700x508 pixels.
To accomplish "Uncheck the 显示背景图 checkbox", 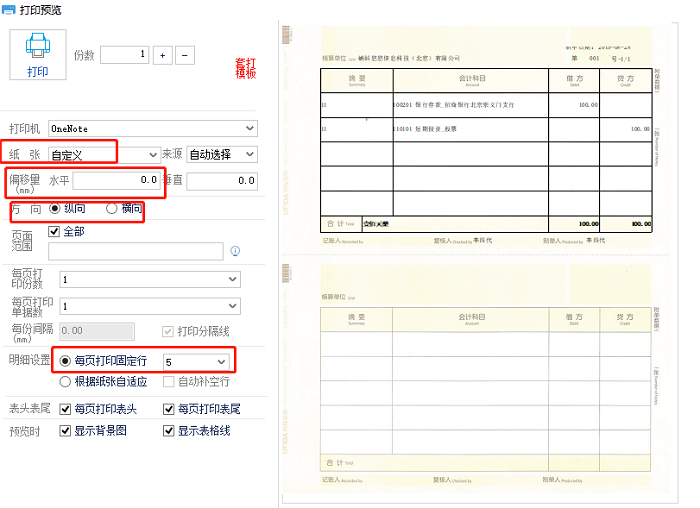I will [x=66, y=431].
